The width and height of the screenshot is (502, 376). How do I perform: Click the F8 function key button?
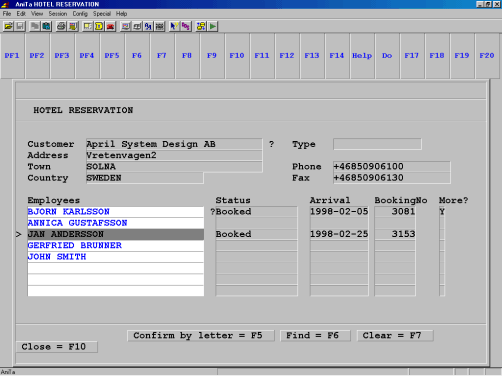click(187, 56)
